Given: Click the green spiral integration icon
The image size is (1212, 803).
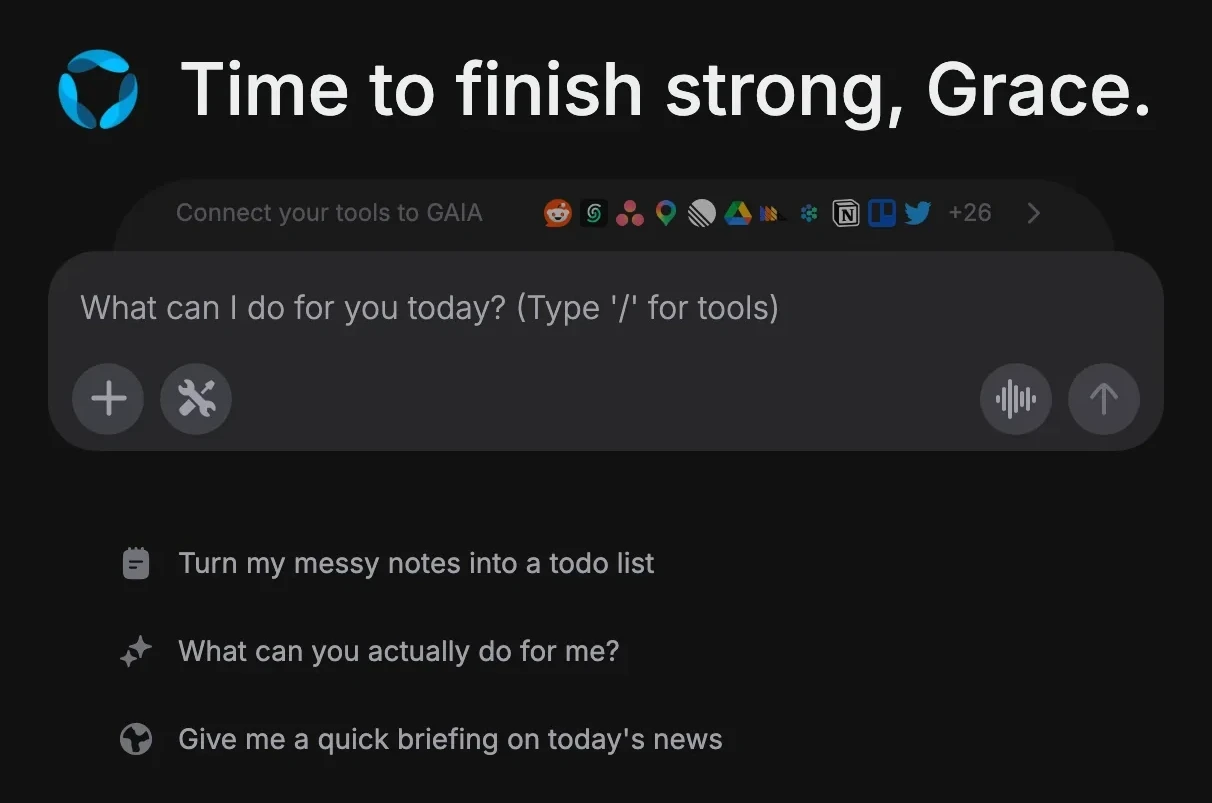Looking at the screenshot, I should (x=594, y=213).
